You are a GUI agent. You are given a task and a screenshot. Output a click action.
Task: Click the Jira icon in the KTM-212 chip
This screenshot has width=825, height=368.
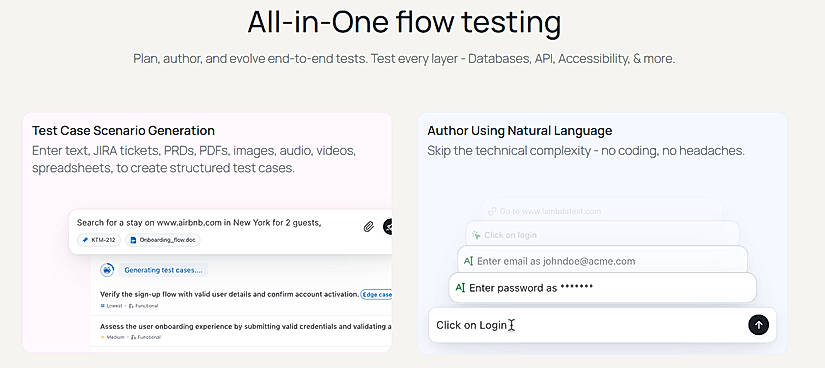(85, 240)
